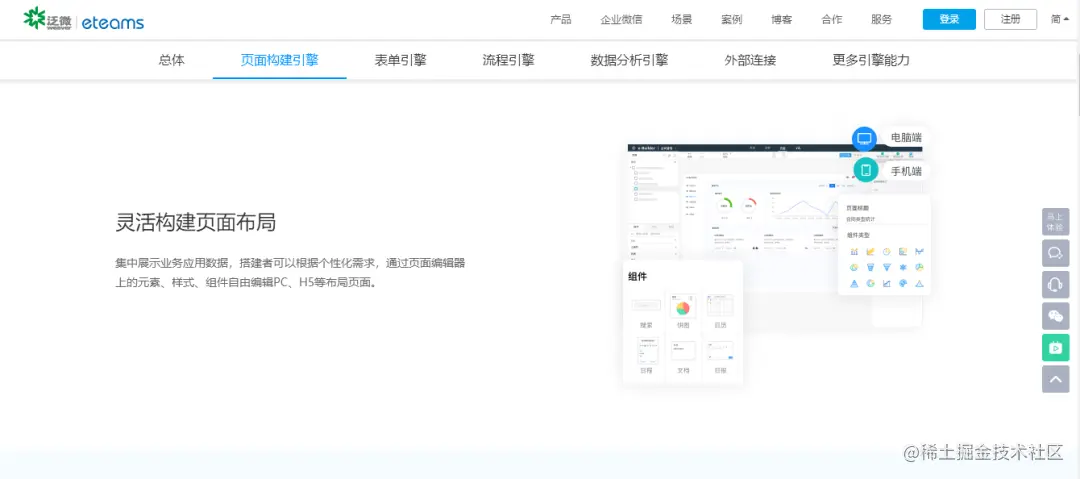Screen dimensions: 1080x479
Task: Click the 注册 button
Action: [x=1010, y=19]
